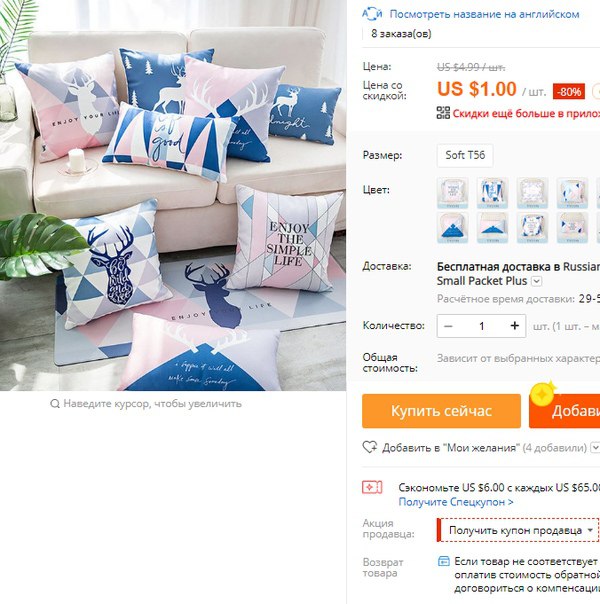Expand the Small Packet Plus shipping dropdown
Viewport: 600px width, 604px height.
537,281
